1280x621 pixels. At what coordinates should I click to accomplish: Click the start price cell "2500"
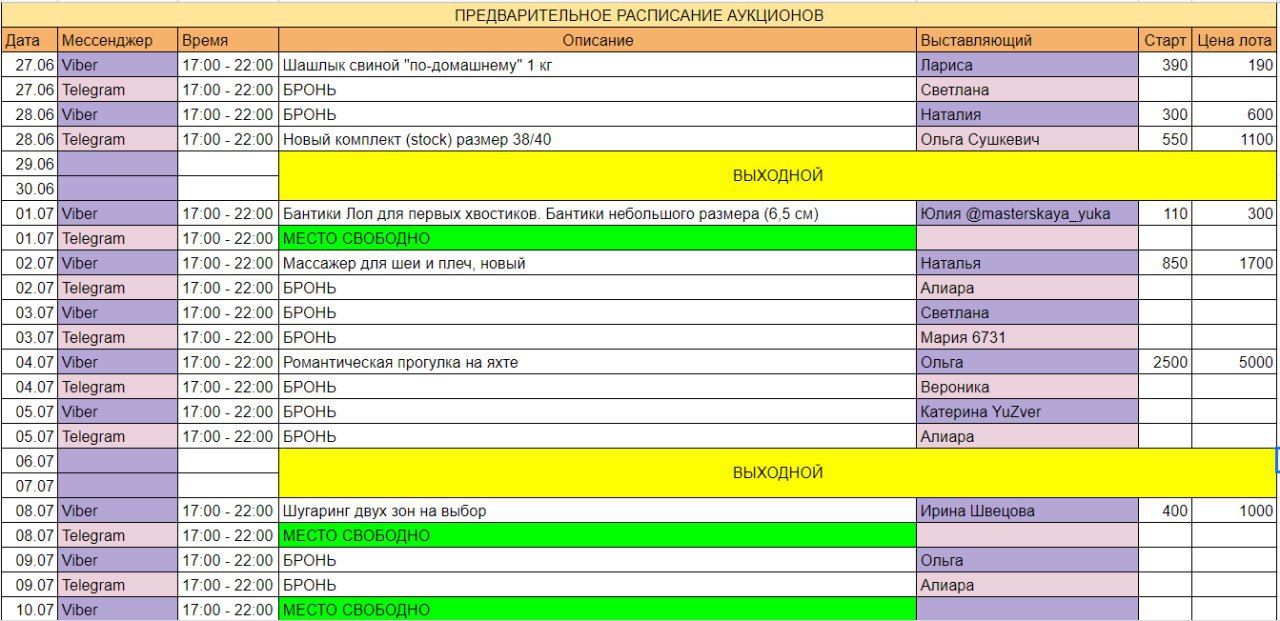pos(1166,362)
